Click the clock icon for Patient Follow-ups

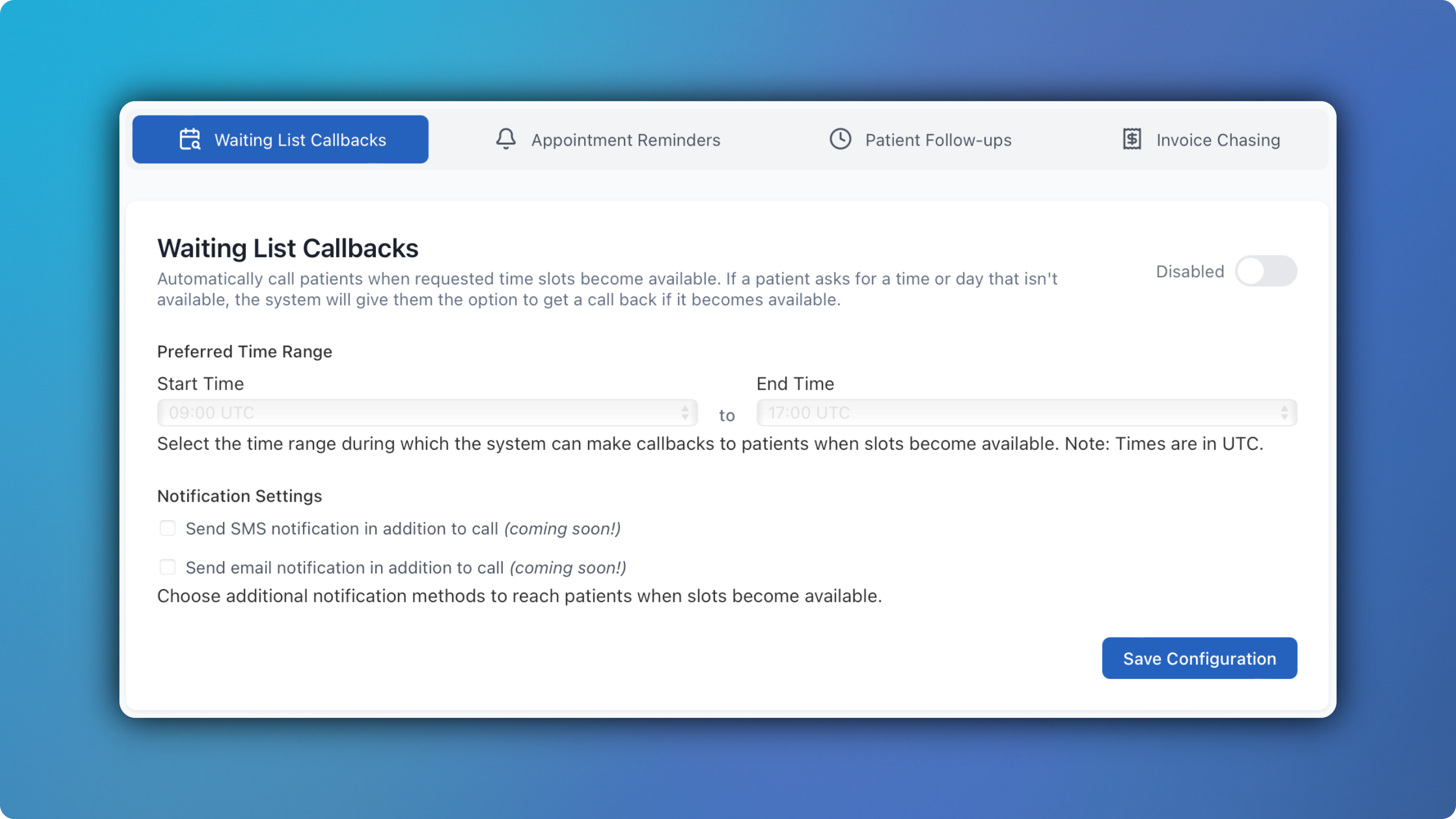[840, 139]
